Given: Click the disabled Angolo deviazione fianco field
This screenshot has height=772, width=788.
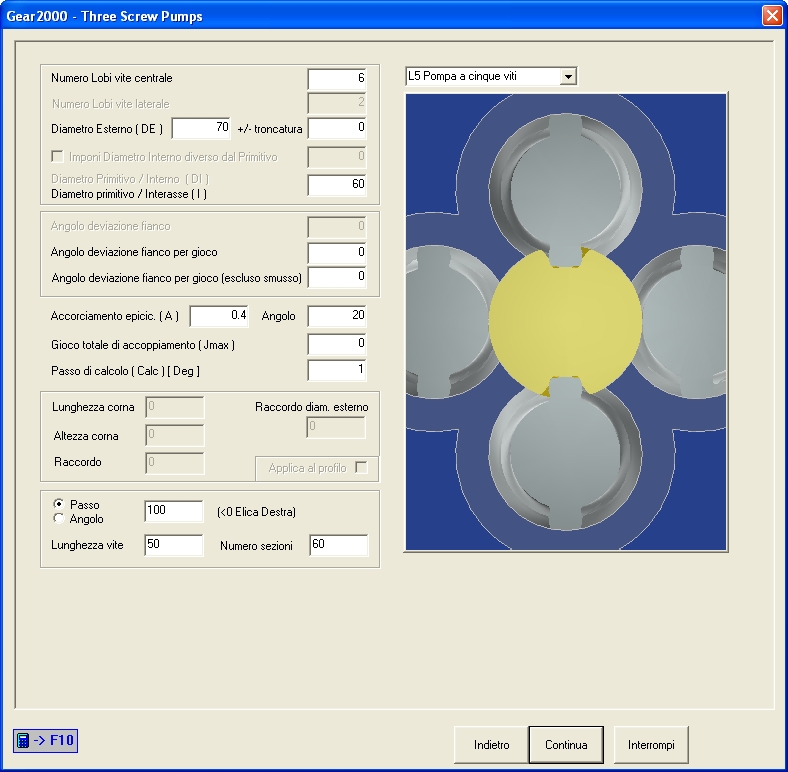Looking at the screenshot, I should 337,227.
